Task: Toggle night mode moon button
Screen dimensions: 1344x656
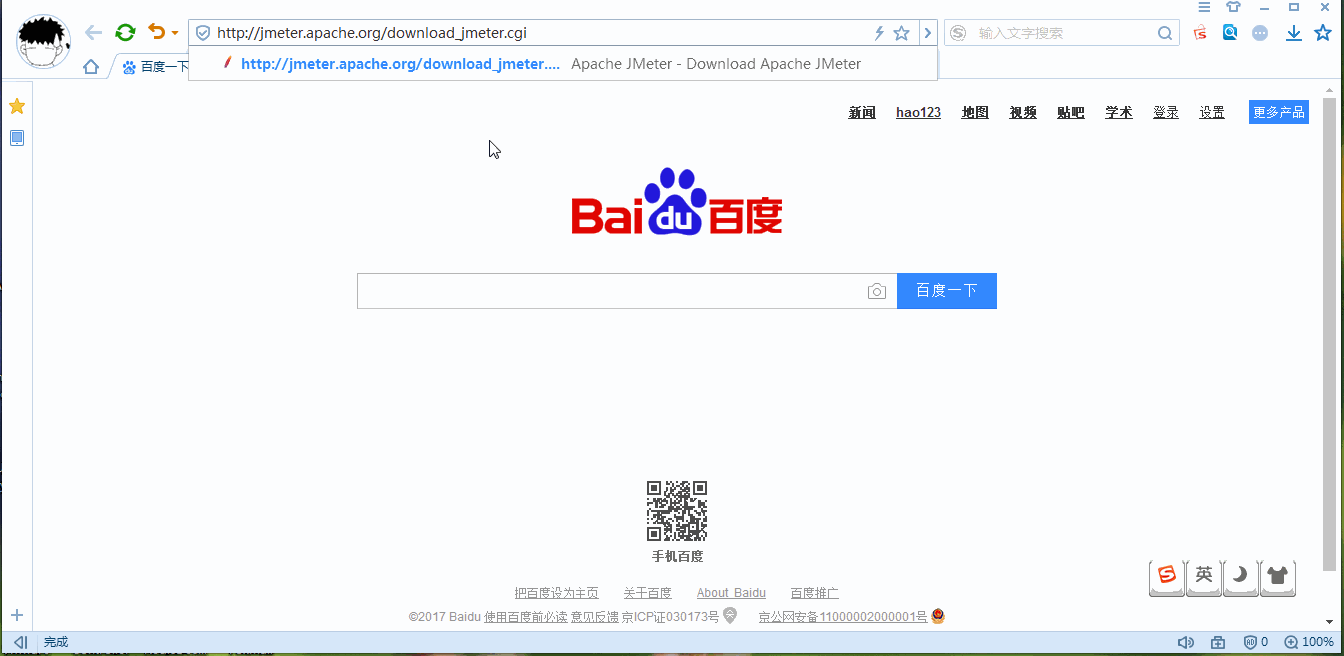Action: click(1240, 575)
